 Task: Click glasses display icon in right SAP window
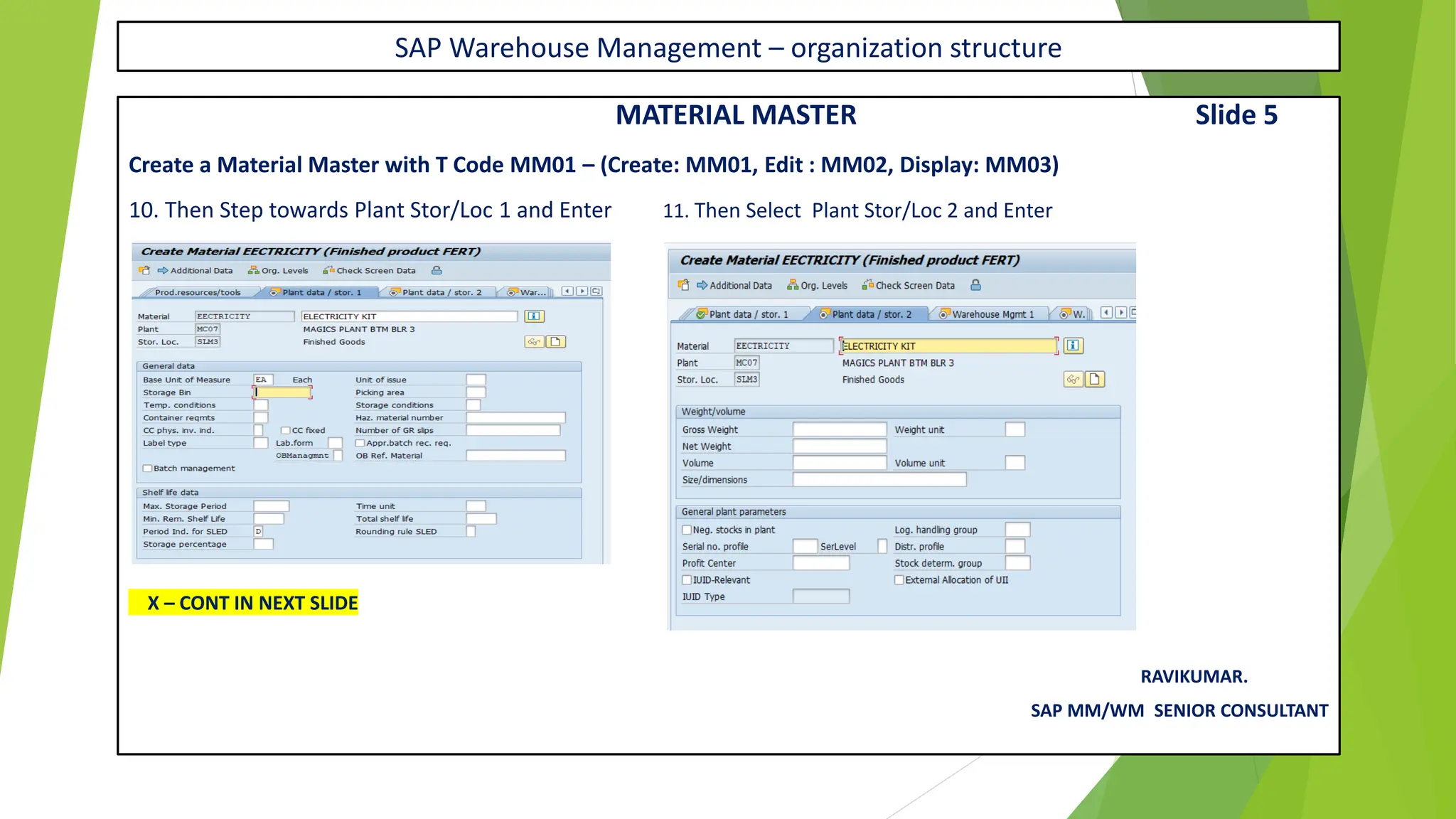pos(1073,380)
